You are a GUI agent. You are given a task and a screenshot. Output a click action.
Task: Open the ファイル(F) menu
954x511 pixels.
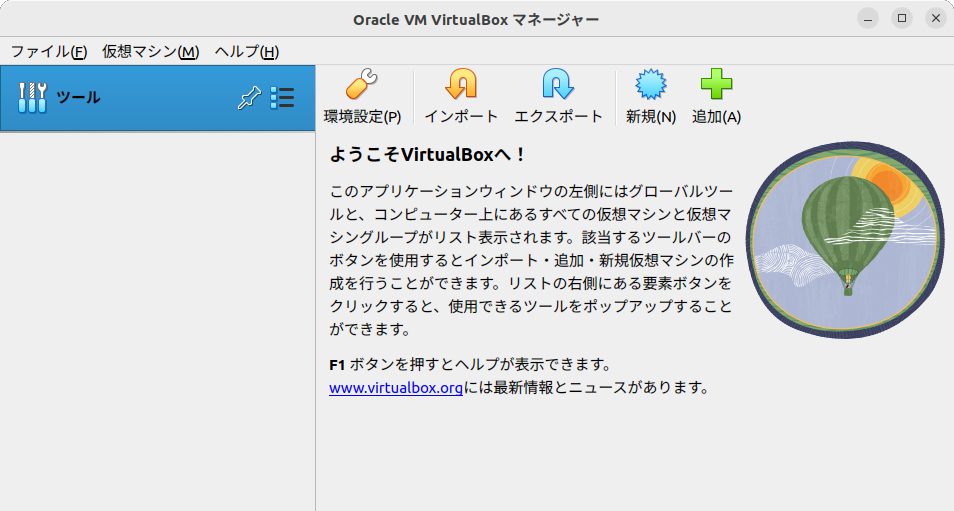pyautogui.click(x=49, y=52)
